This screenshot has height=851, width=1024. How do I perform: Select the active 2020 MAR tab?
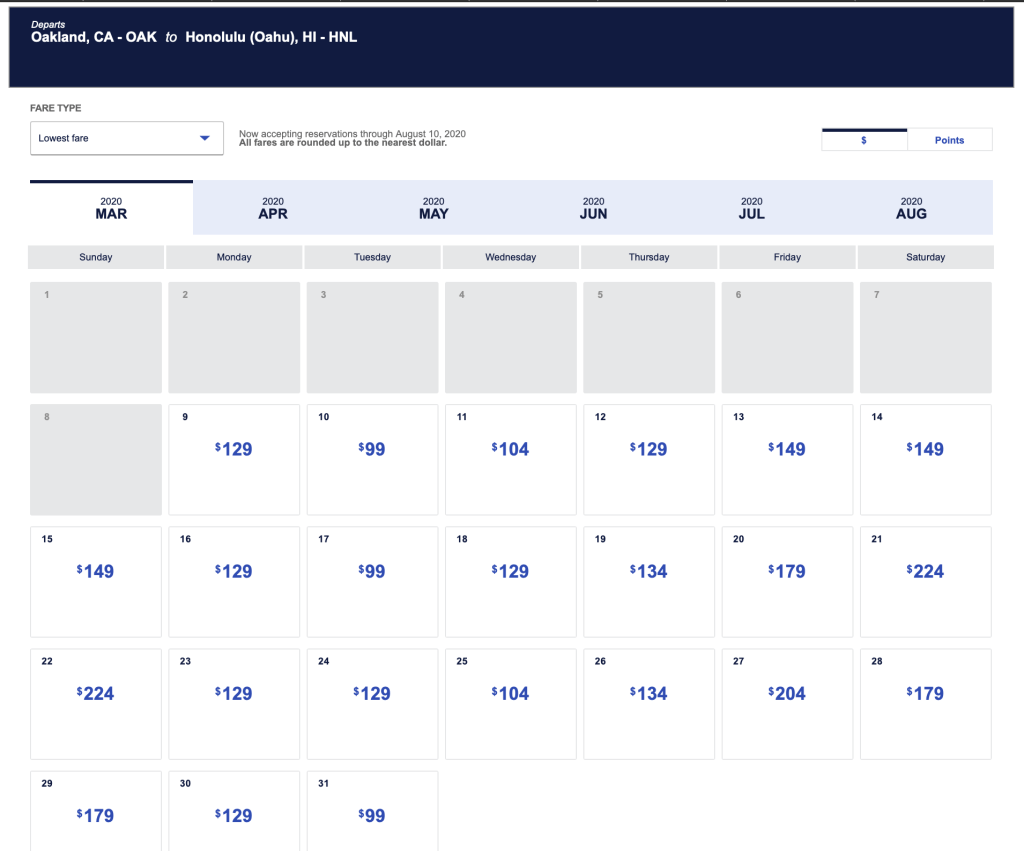[x=111, y=208]
